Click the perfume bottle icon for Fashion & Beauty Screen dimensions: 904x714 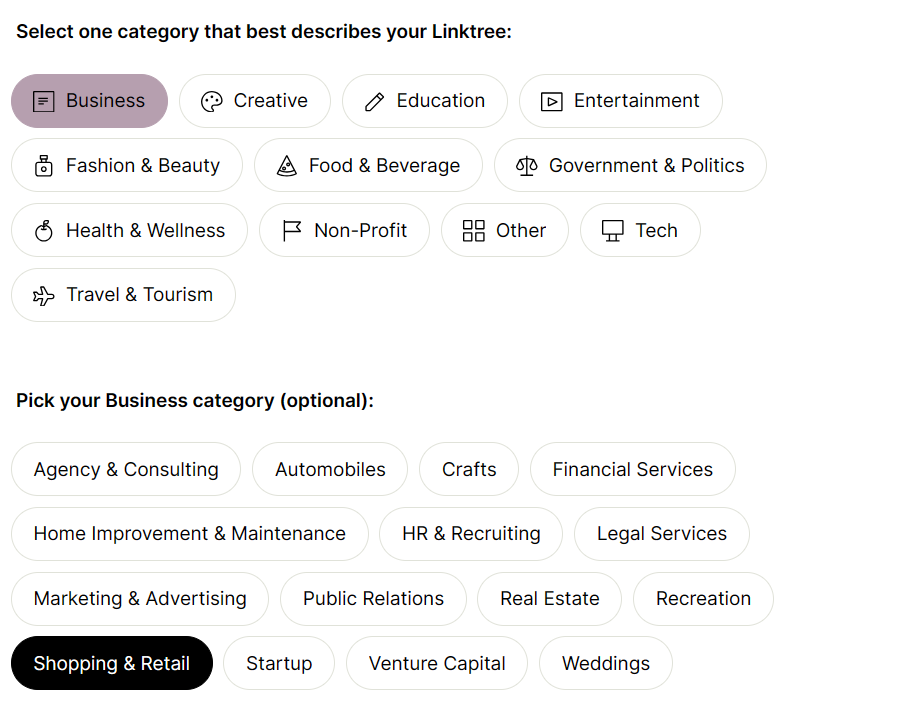pyautogui.click(x=44, y=166)
